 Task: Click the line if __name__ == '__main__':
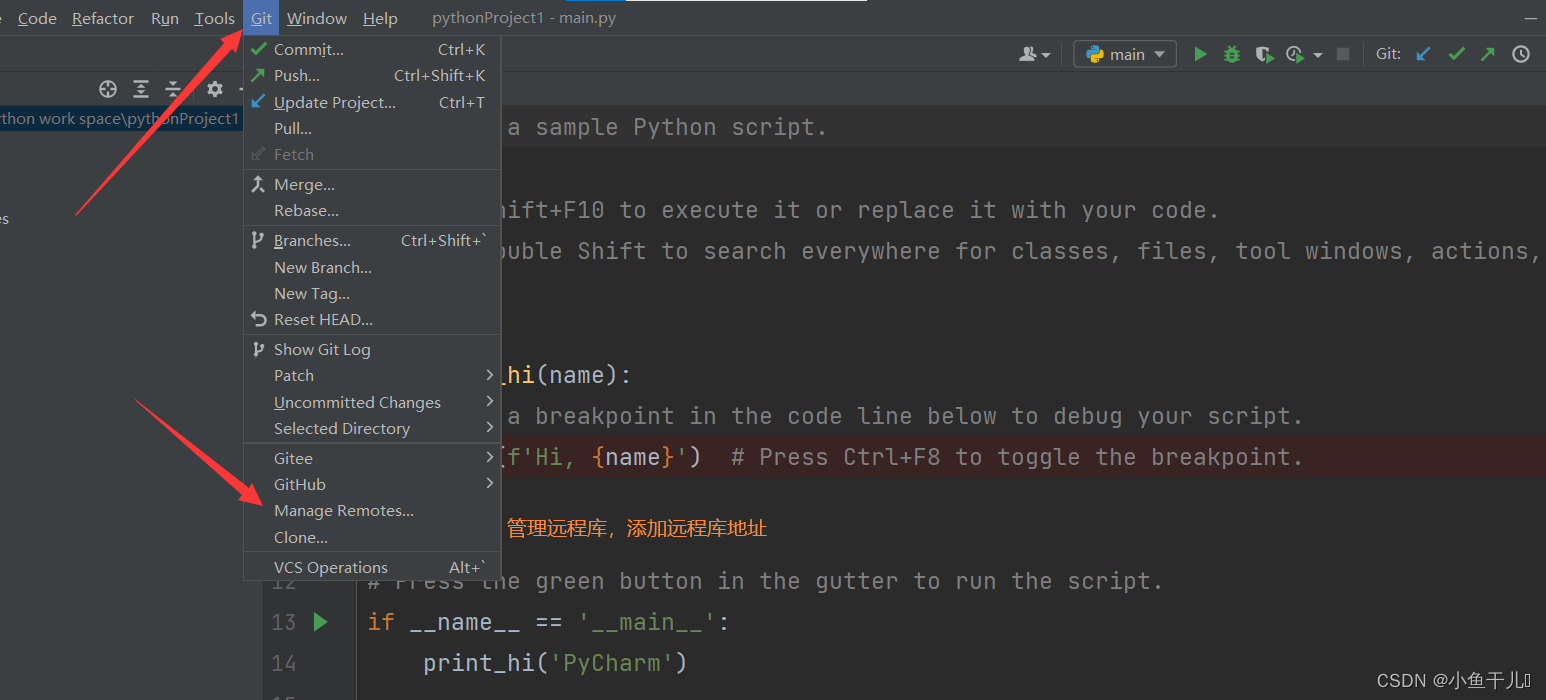[548, 622]
